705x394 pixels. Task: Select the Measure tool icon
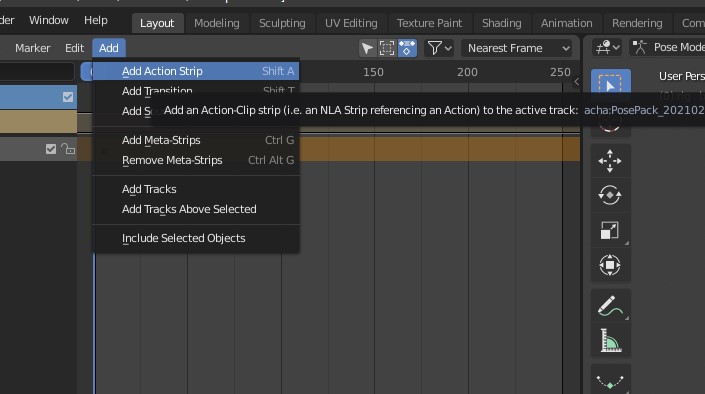pos(610,340)
